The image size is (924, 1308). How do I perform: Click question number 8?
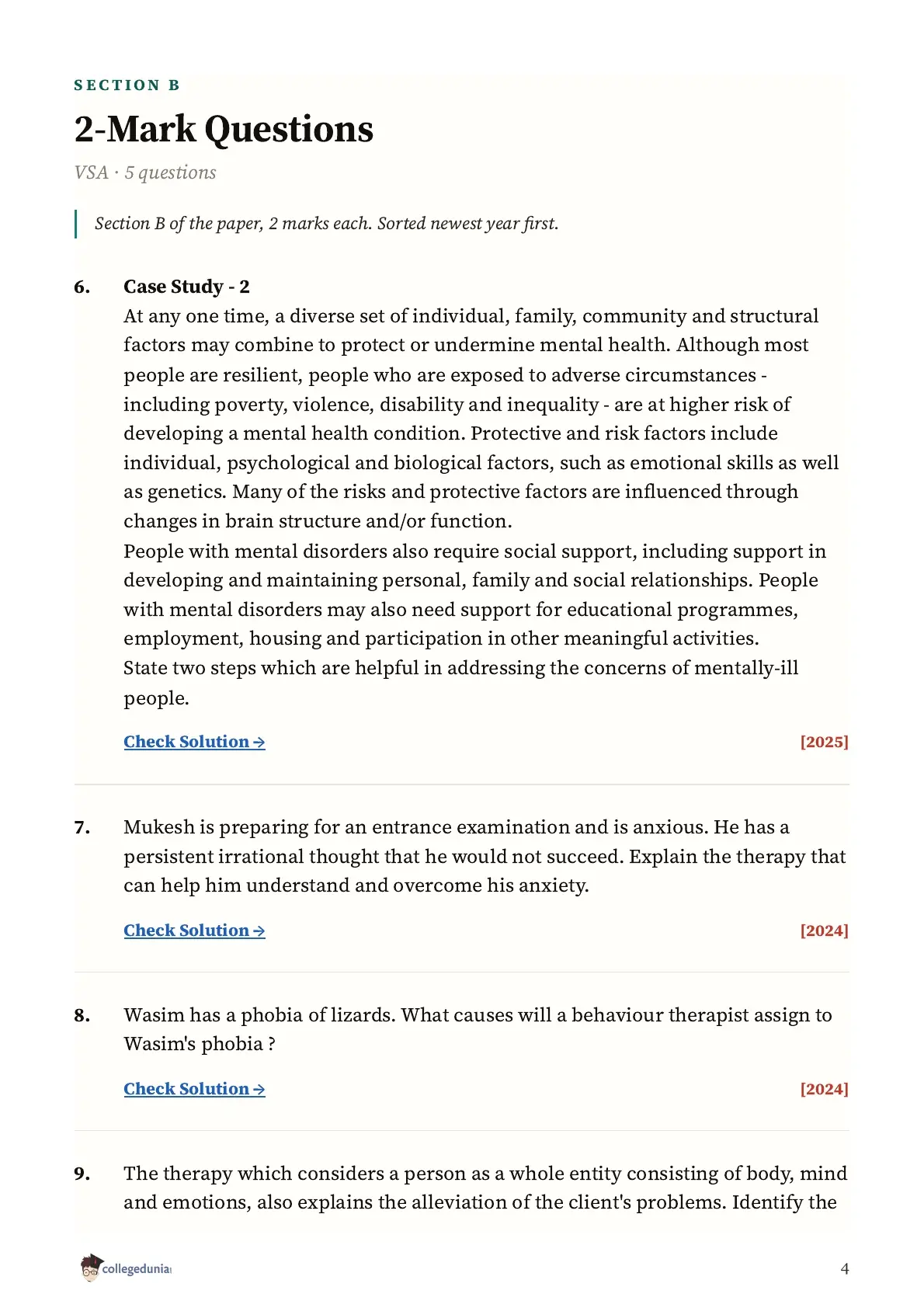(82, 1015)
